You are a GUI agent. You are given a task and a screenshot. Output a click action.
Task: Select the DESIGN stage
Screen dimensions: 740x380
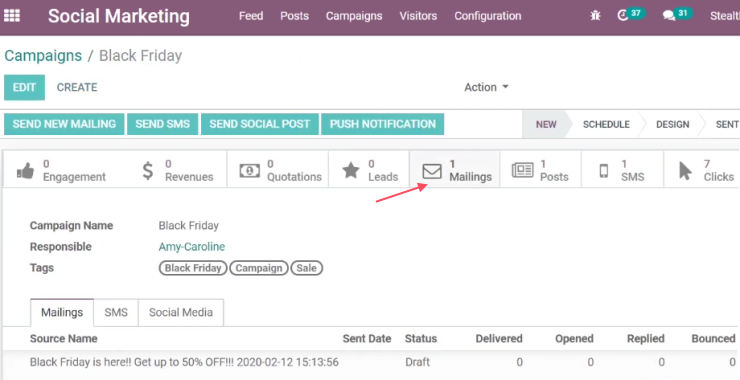(x=673, y=125)
